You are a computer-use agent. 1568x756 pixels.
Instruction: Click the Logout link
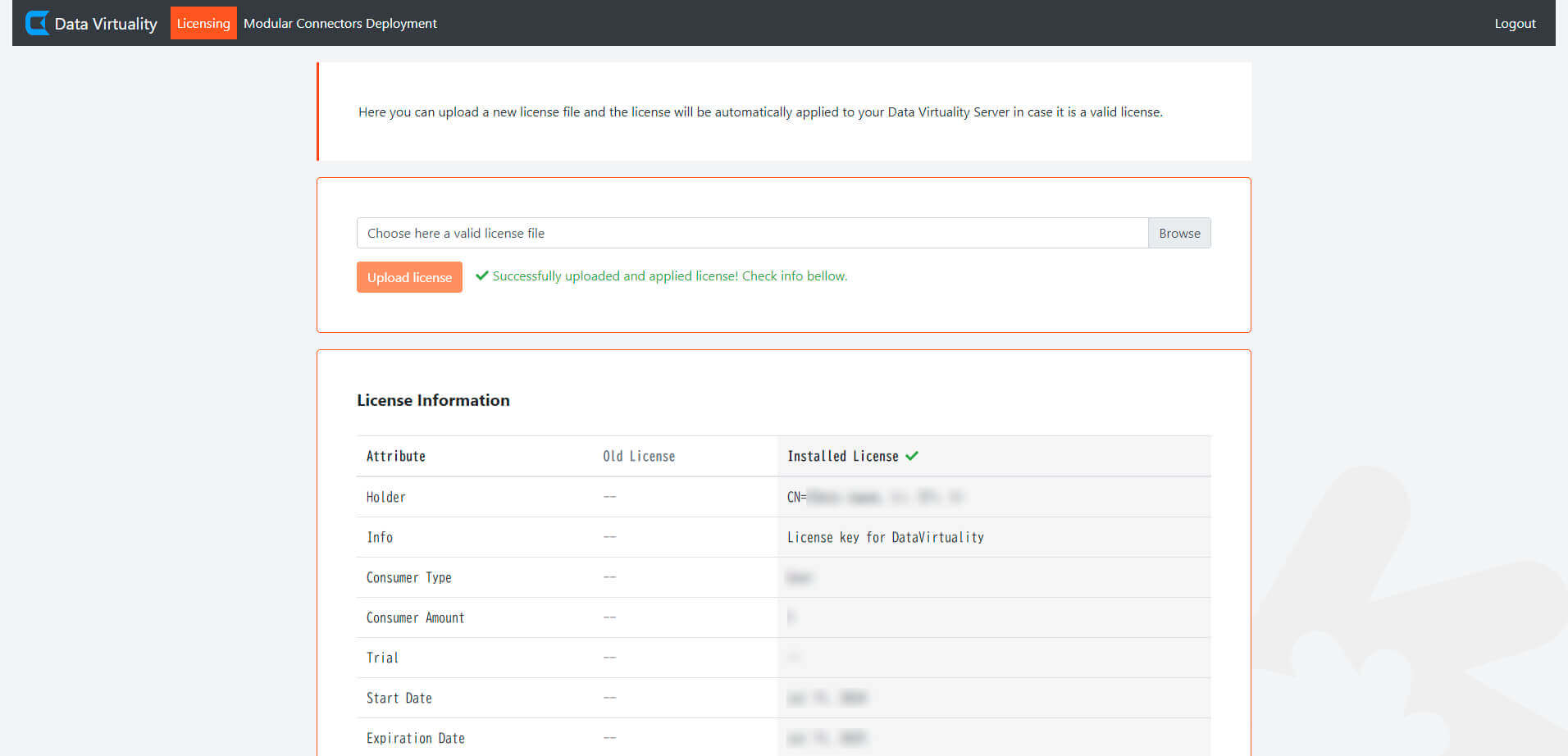[1515, 23]
